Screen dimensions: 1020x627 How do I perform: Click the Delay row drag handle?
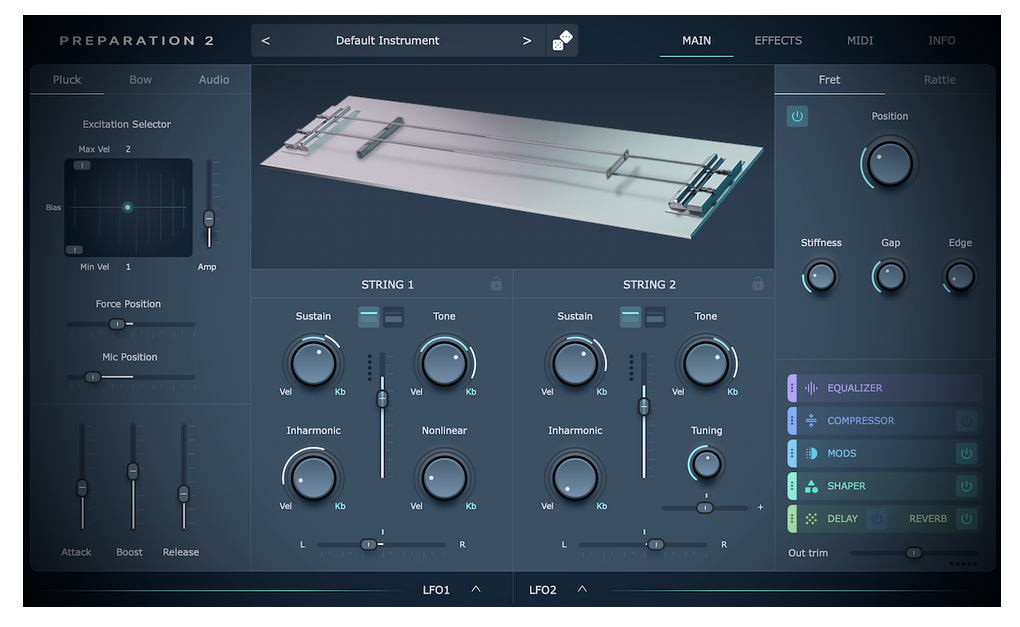point(792,518)
